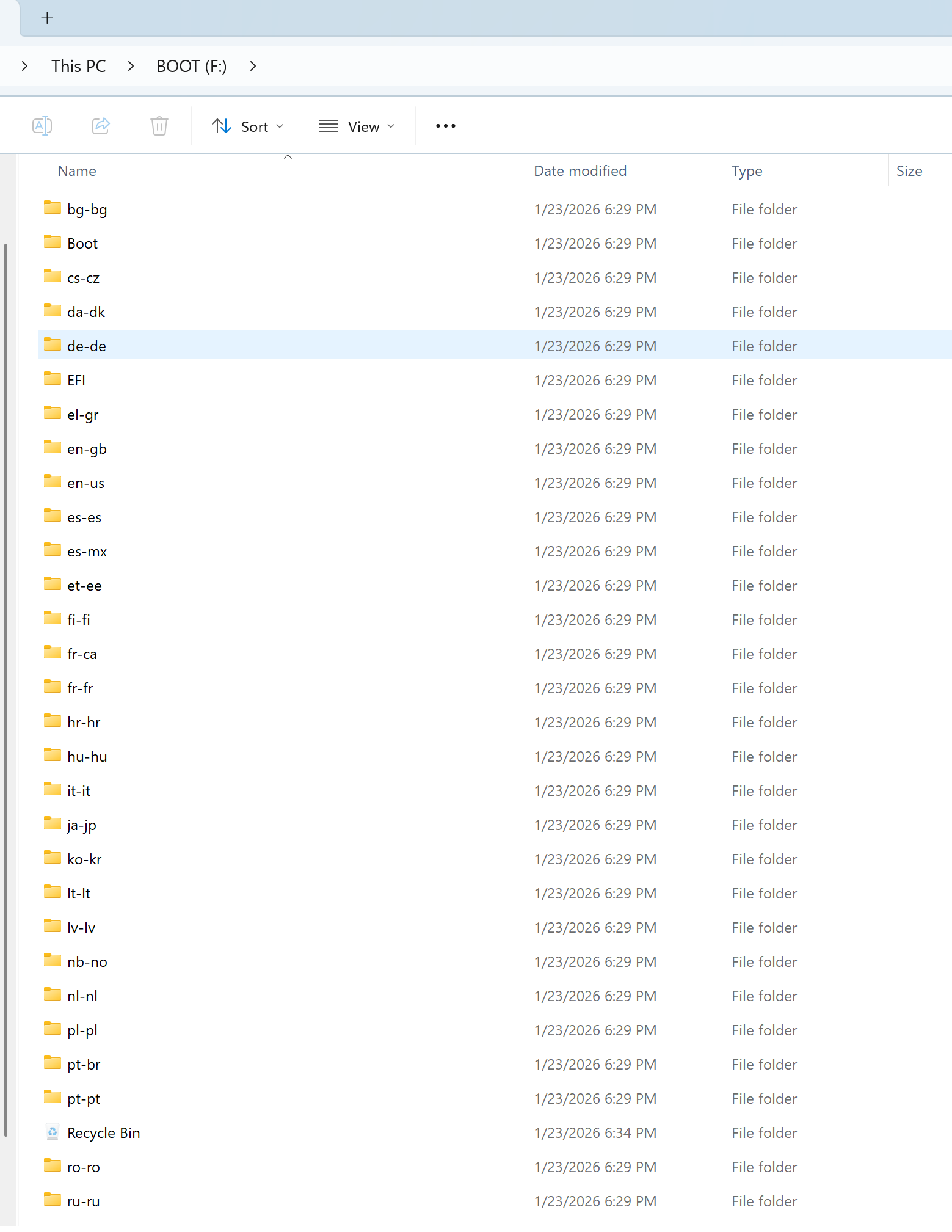Open the Sort dropdown menu
The image size is (952, 1232).
coord(247,126)
